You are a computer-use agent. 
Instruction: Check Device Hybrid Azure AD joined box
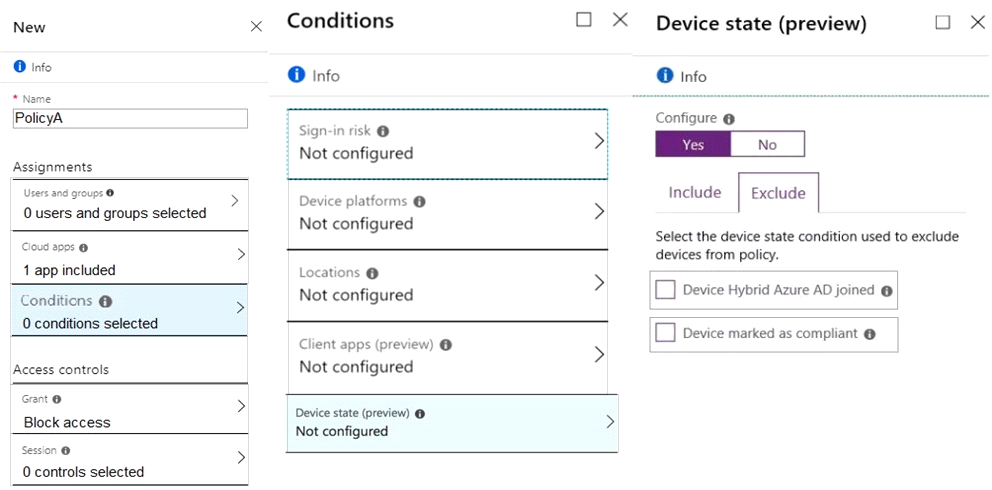666,290
